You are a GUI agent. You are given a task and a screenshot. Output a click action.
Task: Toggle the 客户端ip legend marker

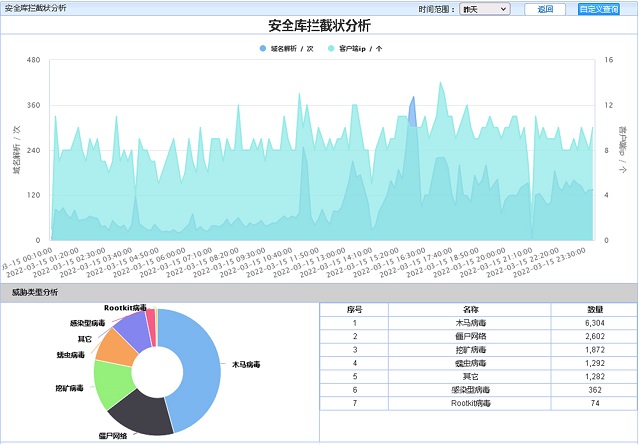tap(331, 48)
